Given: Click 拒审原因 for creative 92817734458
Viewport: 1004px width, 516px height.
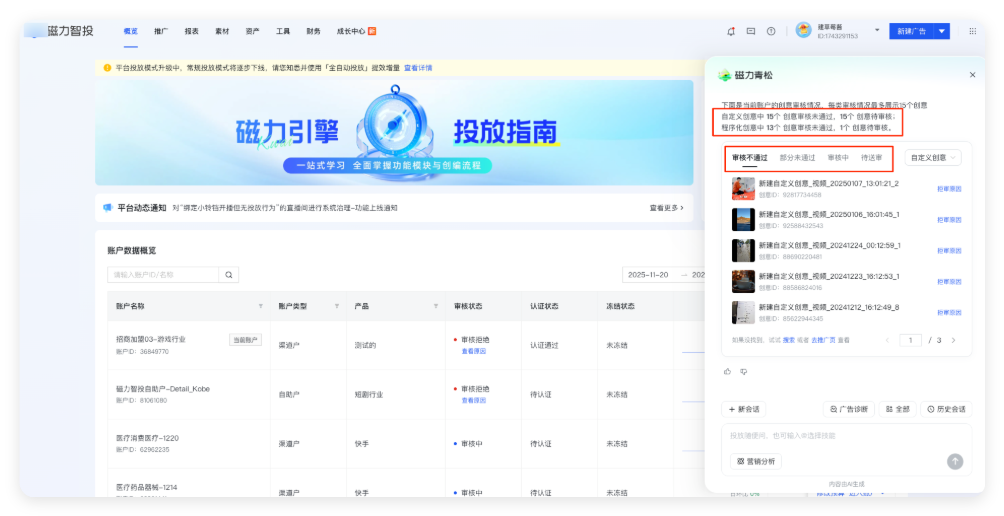Looking at the screenshot, I should coord(950,189).
